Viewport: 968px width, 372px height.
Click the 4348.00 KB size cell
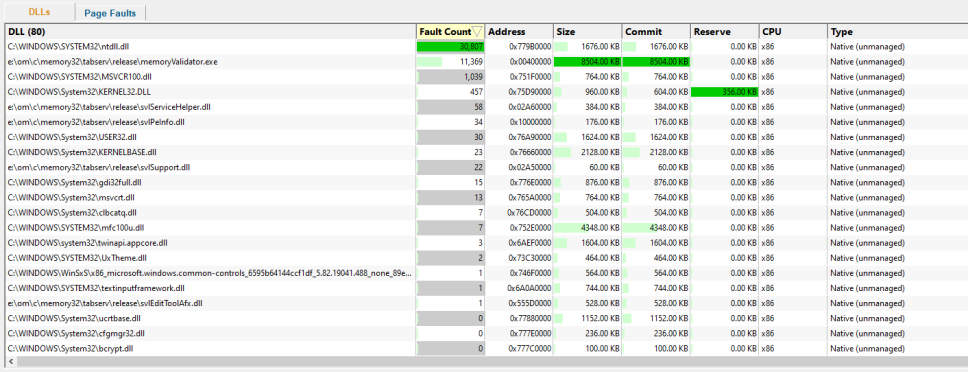pos(588,228)
